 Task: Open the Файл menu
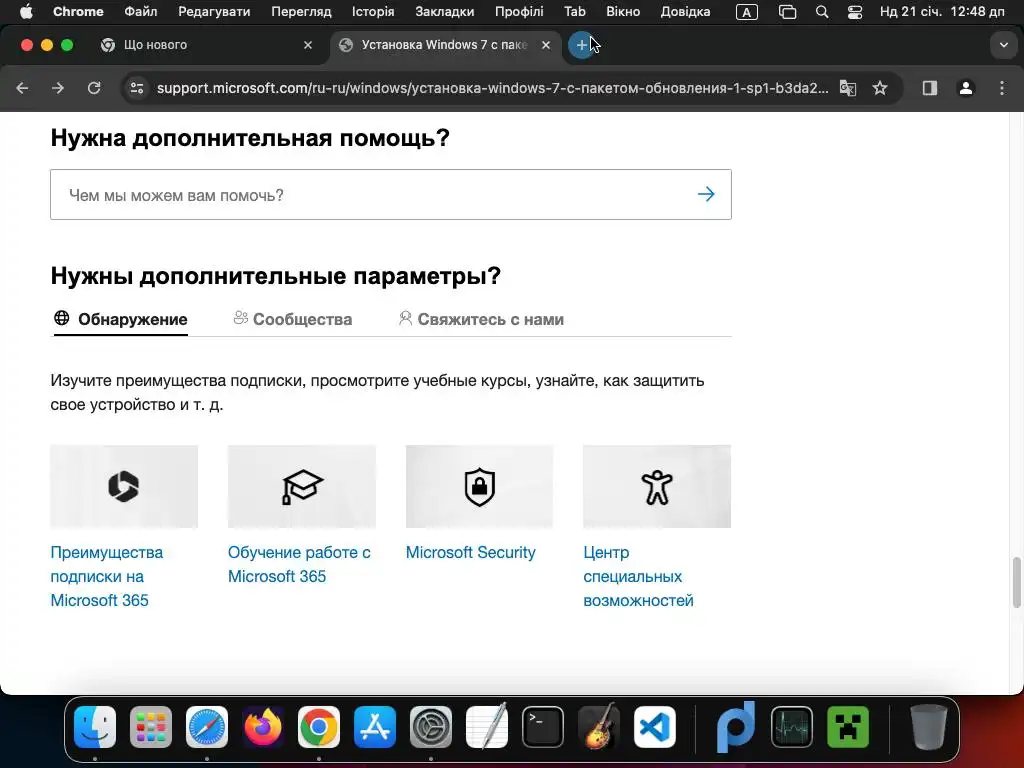point(140,12)
